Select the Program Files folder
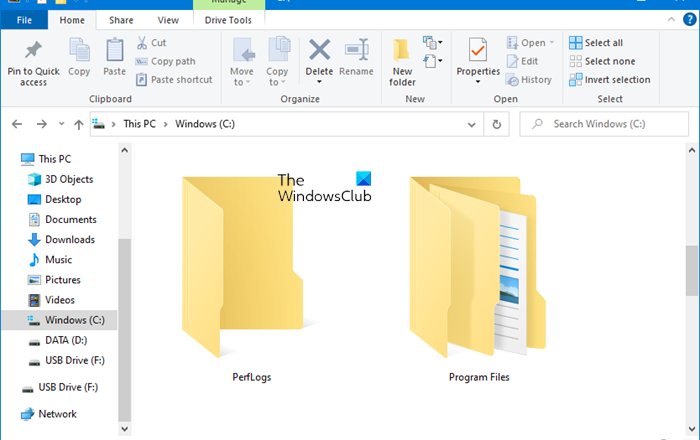The height and width of the screenshot is (440, 700). 479,279
